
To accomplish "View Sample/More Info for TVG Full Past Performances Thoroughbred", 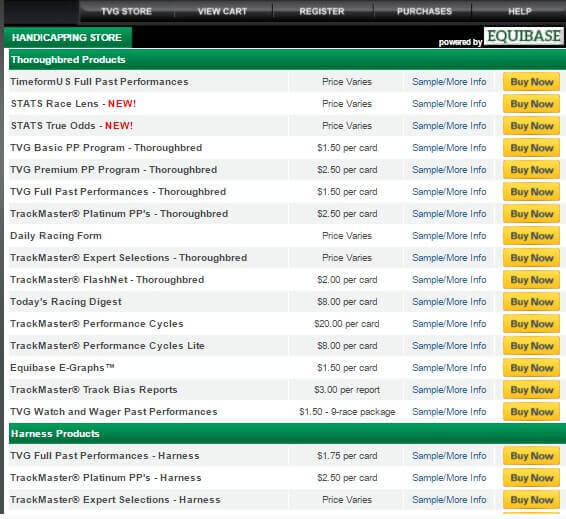I will pos(449,192).
